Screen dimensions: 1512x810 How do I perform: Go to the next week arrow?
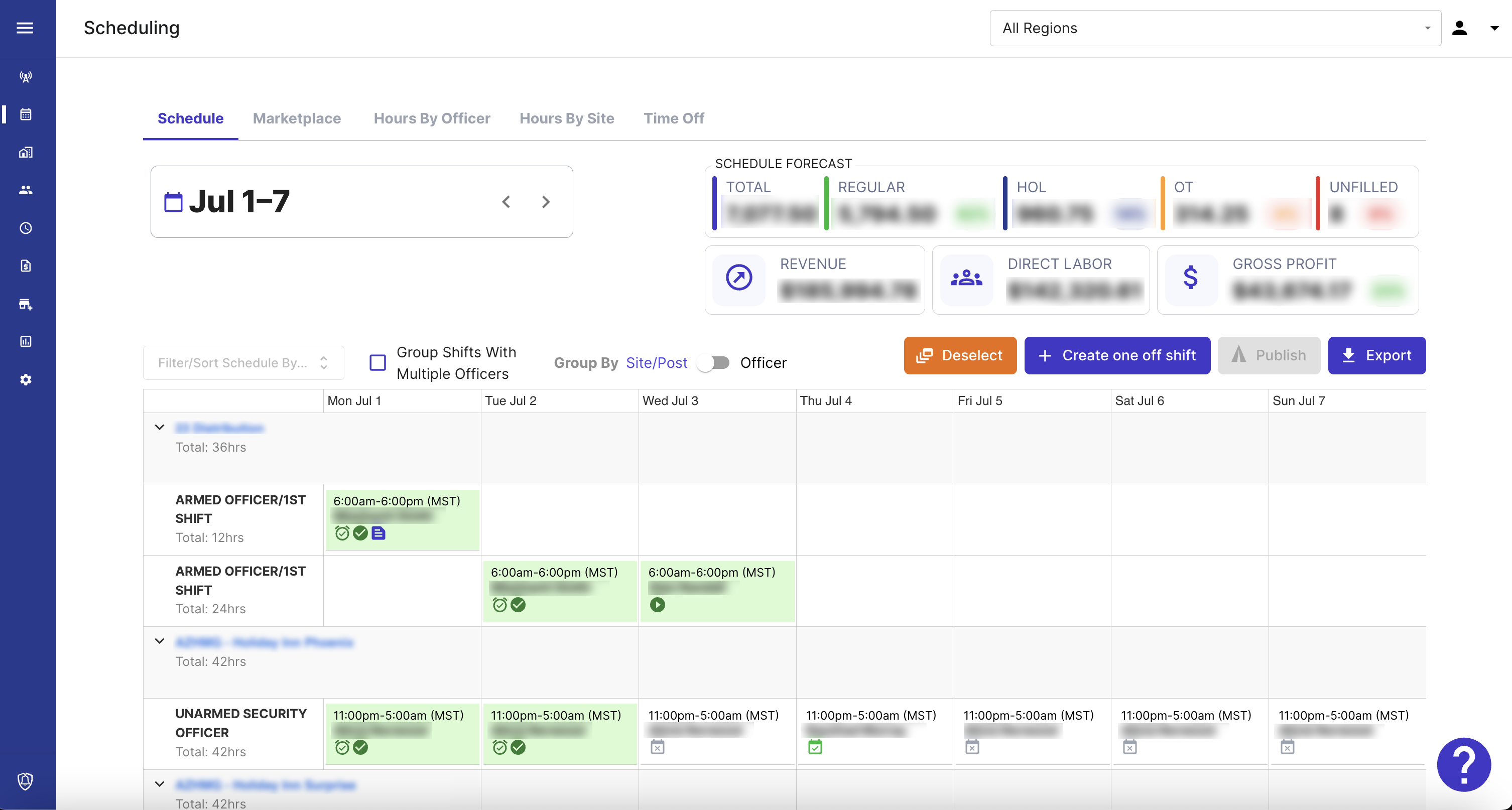point(546,202)
